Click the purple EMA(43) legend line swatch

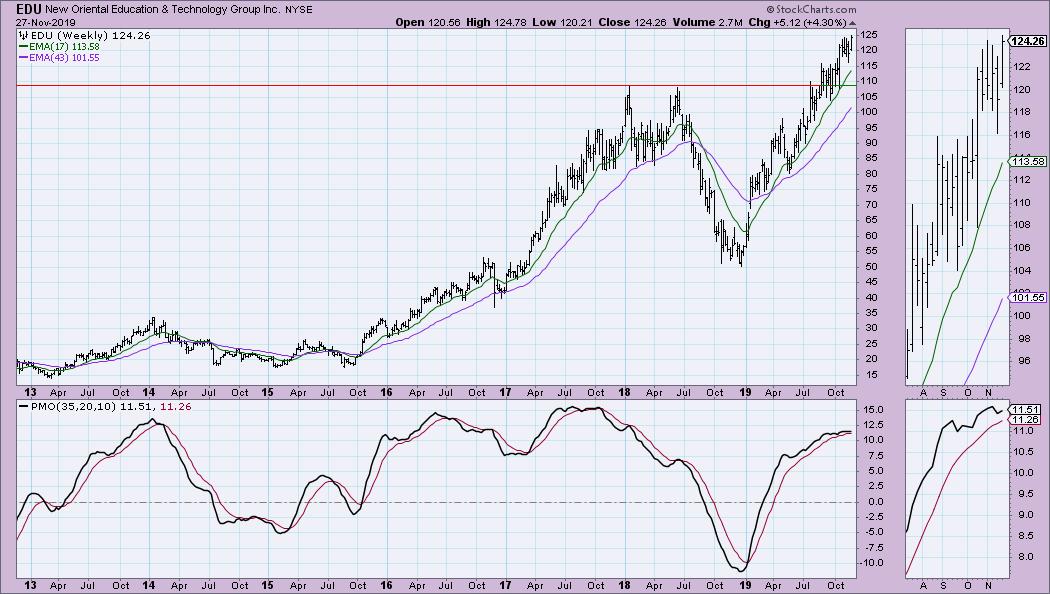(23, 58)
